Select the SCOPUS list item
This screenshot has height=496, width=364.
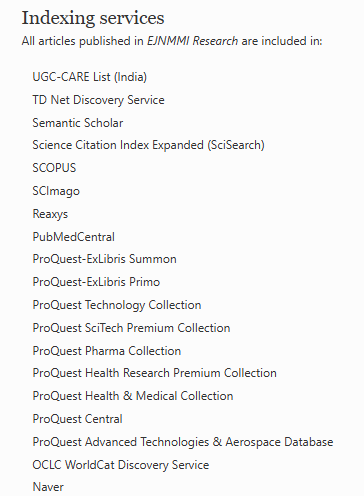pyautogui.click(x=54, y=168)
